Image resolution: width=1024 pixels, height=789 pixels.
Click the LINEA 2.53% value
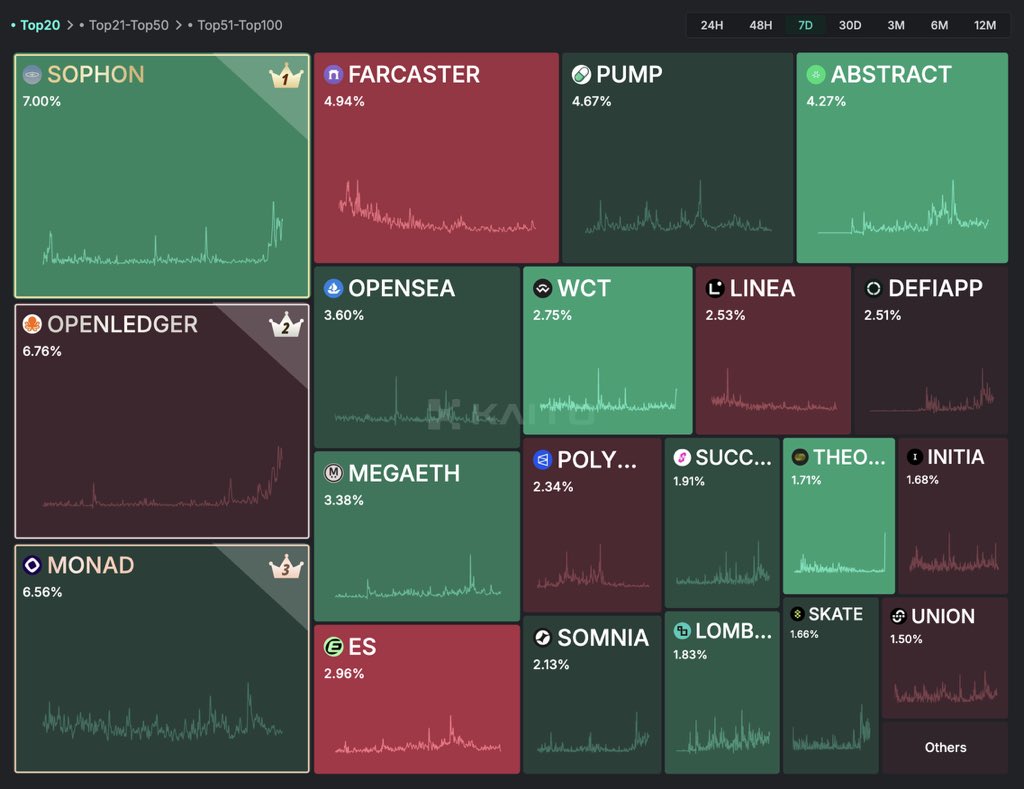tap(726, 315)
